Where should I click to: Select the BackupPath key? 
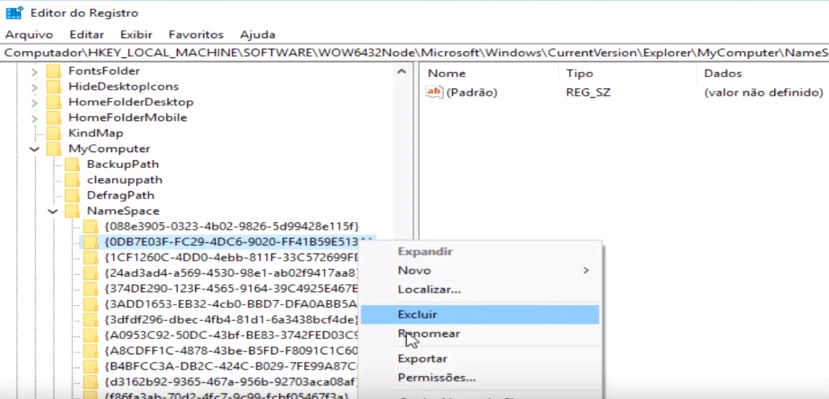[123, 164]
